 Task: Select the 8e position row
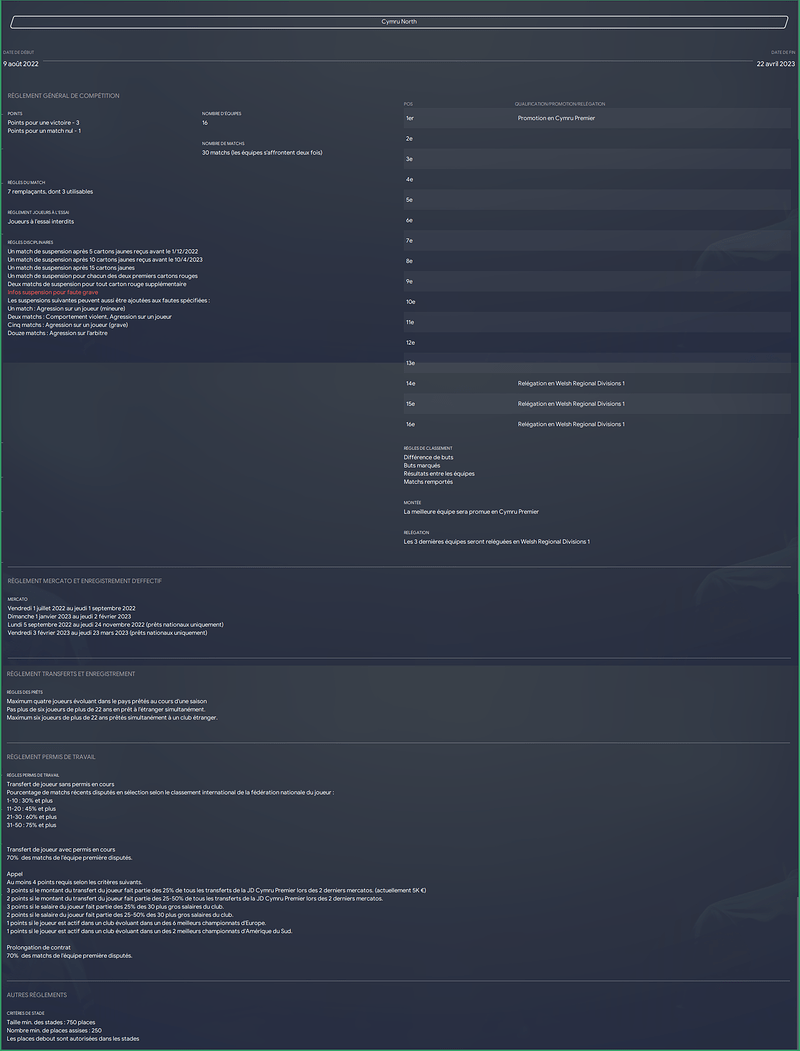coord(597,261)
